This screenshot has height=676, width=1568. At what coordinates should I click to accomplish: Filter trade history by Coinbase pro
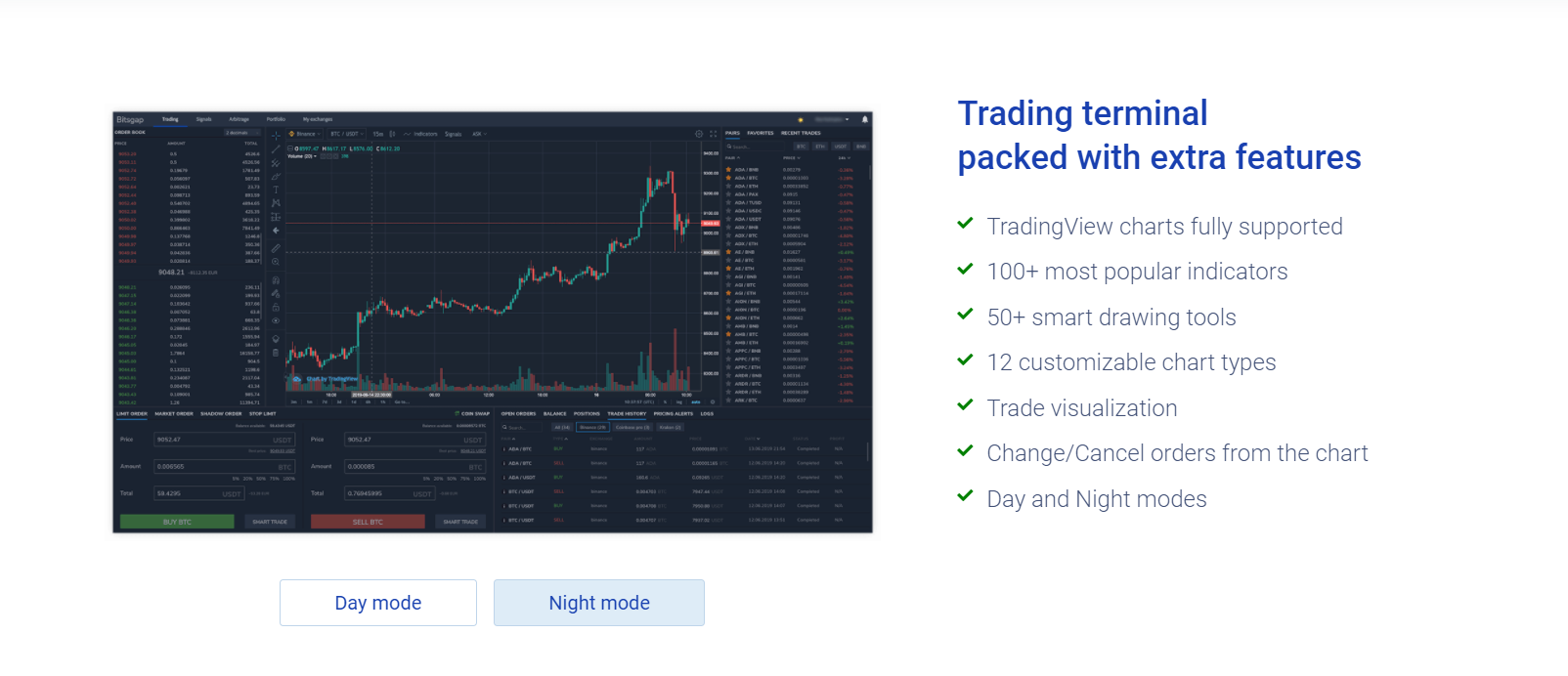[x=633, y=427]
